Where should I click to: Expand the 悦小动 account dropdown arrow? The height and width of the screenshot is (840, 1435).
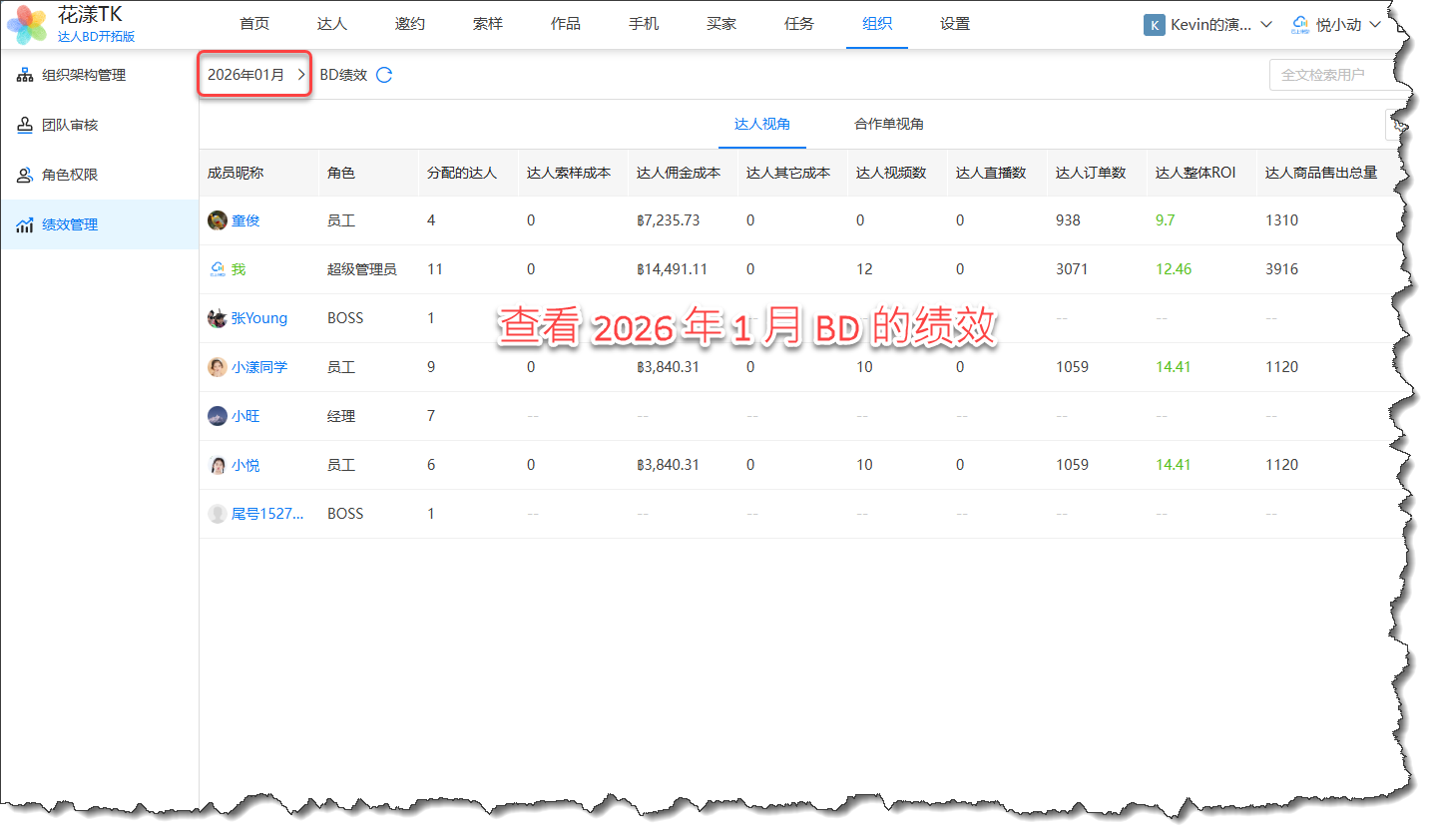coord(1375,24)
